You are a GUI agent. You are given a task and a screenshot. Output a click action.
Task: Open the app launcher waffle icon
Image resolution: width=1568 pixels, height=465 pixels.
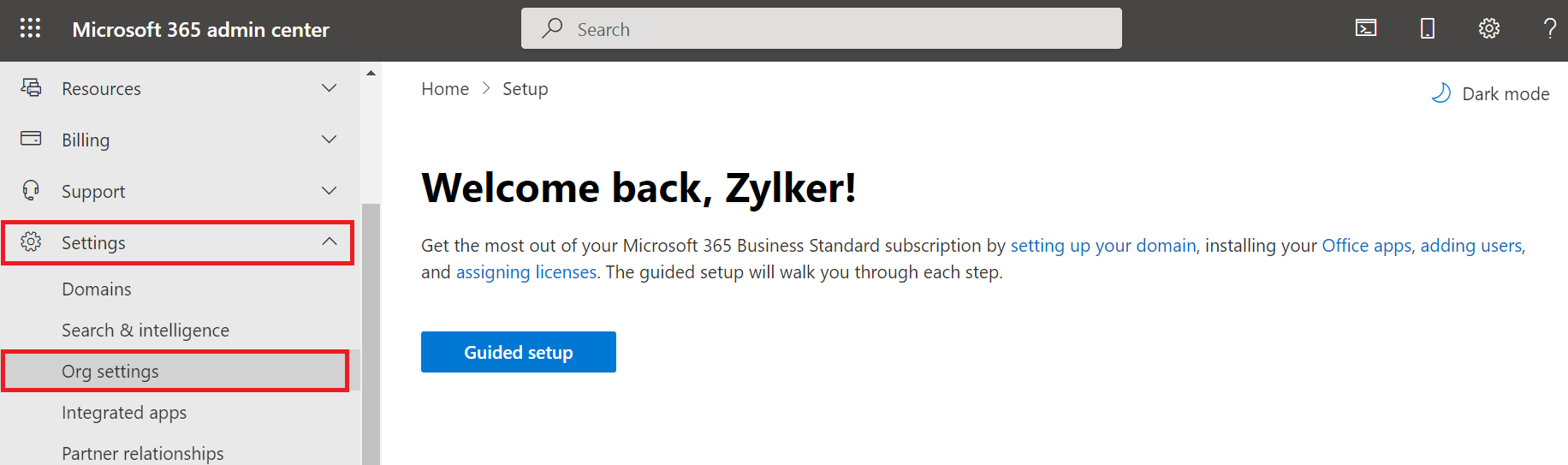click(x=30, y=28)
